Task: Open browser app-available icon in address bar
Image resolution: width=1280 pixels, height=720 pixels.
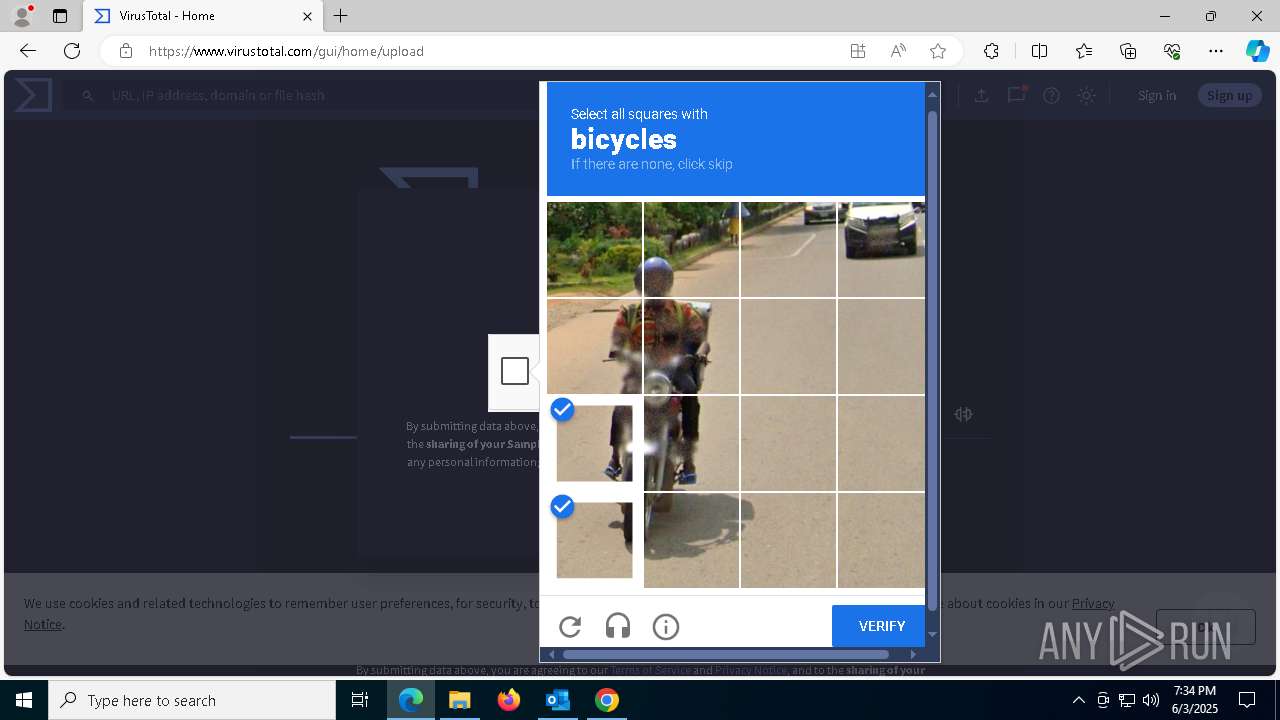Action: click(x=858, y=51)
